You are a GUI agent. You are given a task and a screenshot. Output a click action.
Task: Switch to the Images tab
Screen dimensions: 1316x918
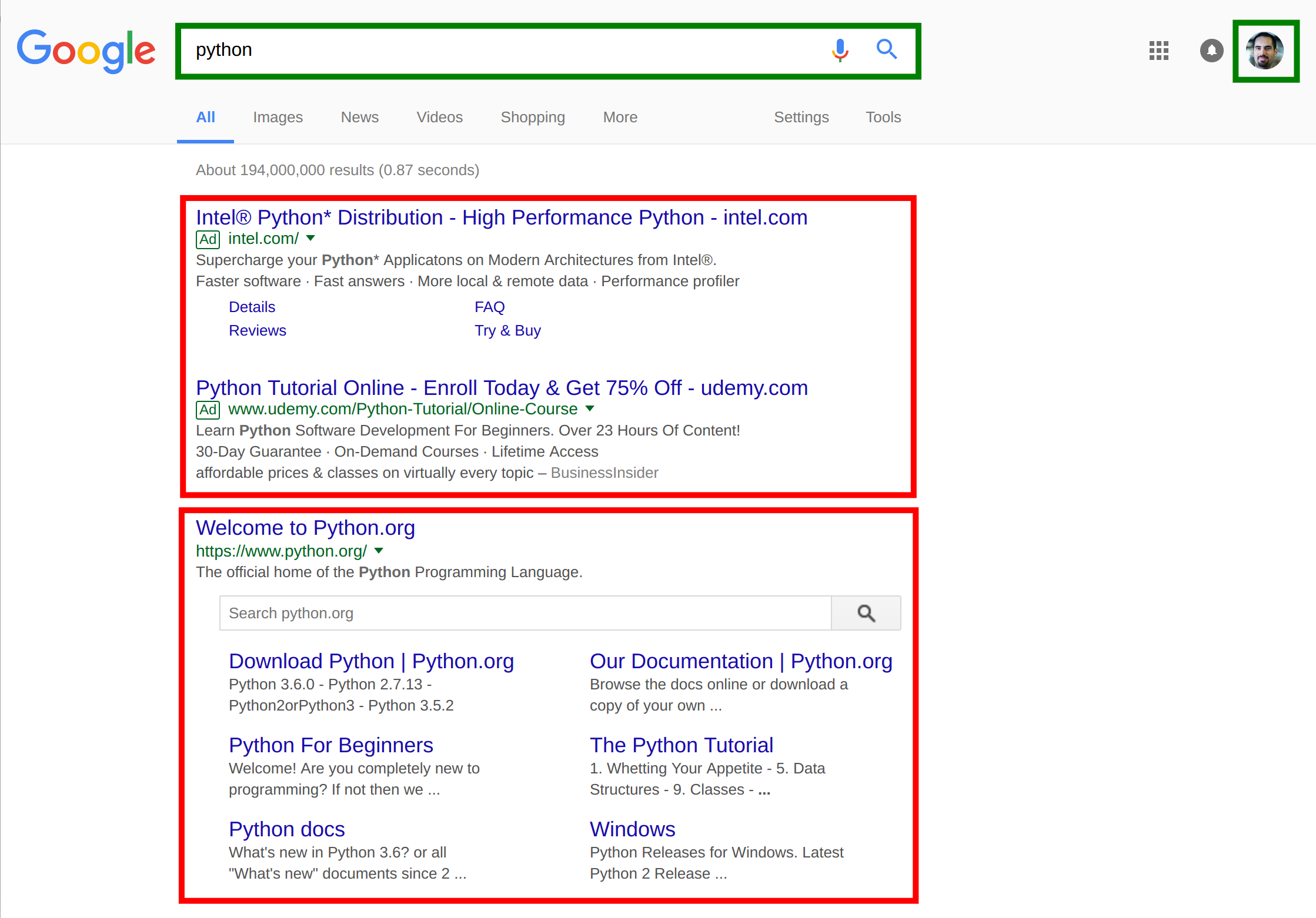pyautogui.click(x=278, y=117)
